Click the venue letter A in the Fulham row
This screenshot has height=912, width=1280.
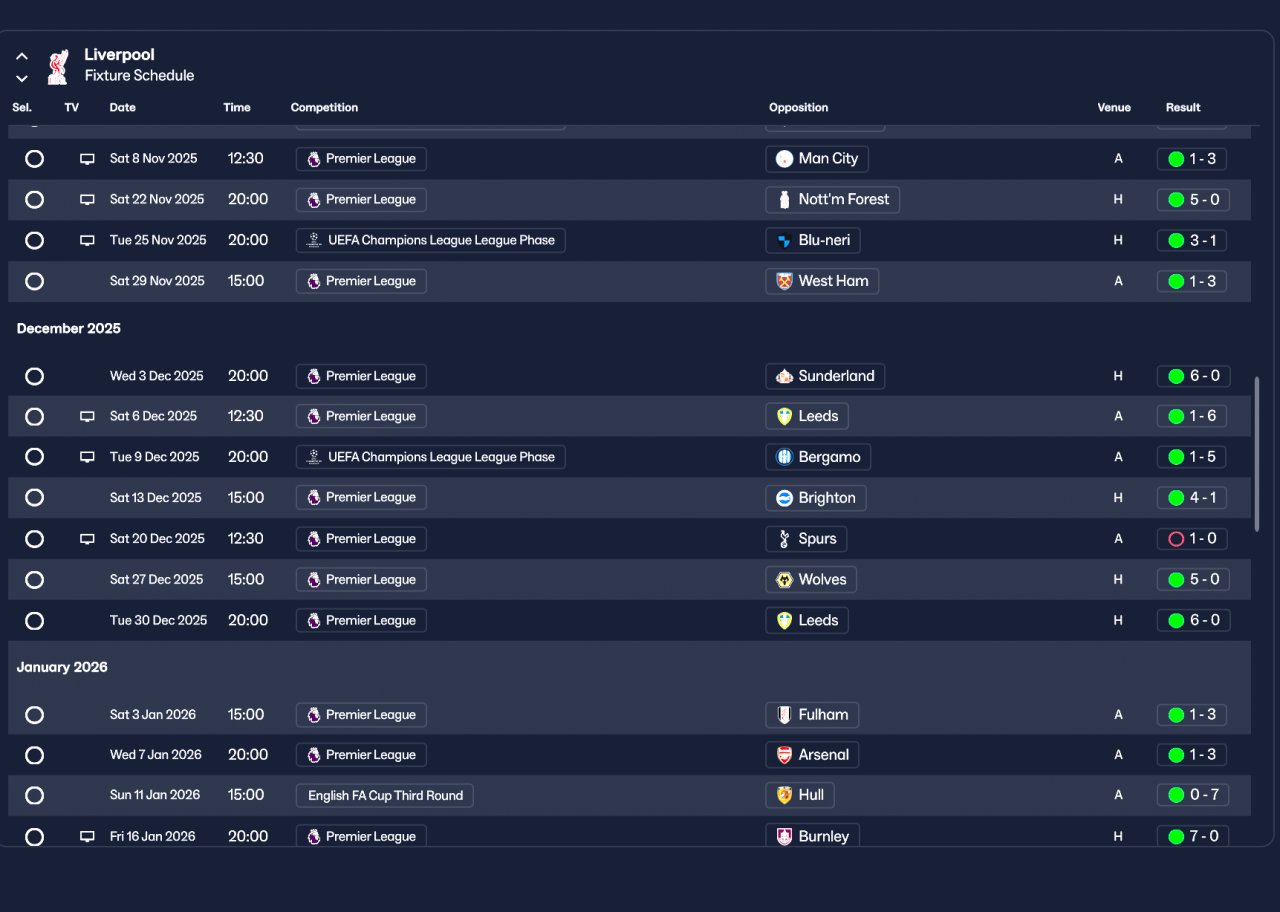1118,715
